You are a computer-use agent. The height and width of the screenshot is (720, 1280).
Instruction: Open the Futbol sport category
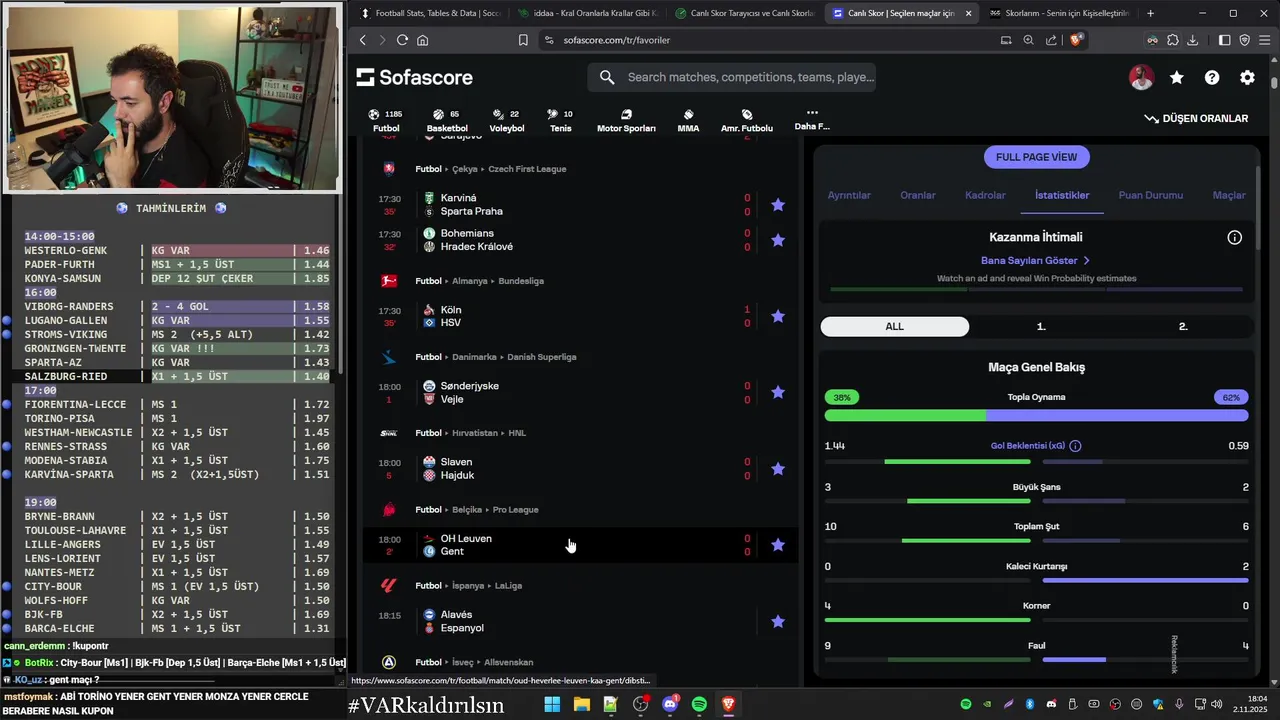[x=385, y=121]
